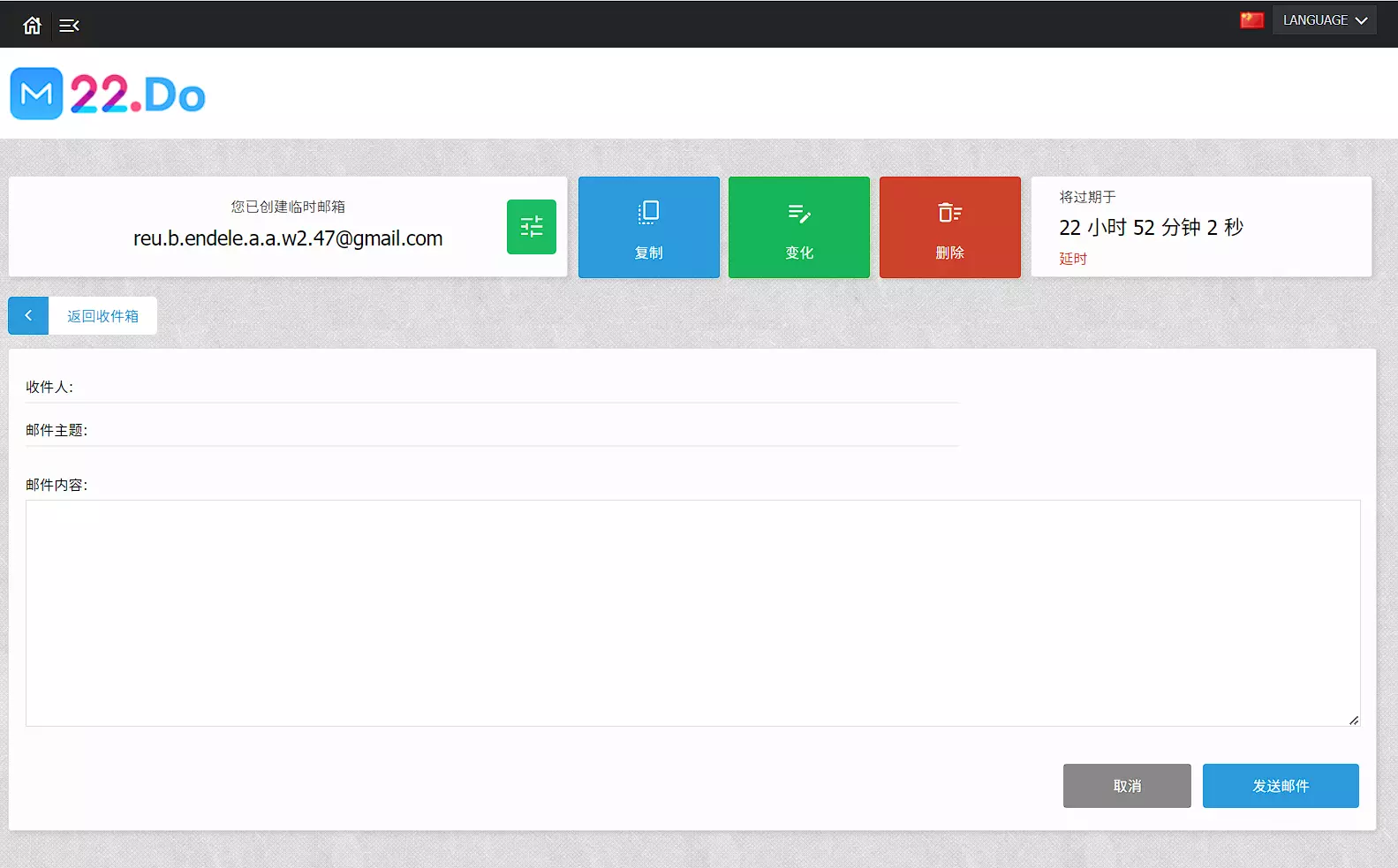Click the expiration countdown timer

coord(1151,228)
